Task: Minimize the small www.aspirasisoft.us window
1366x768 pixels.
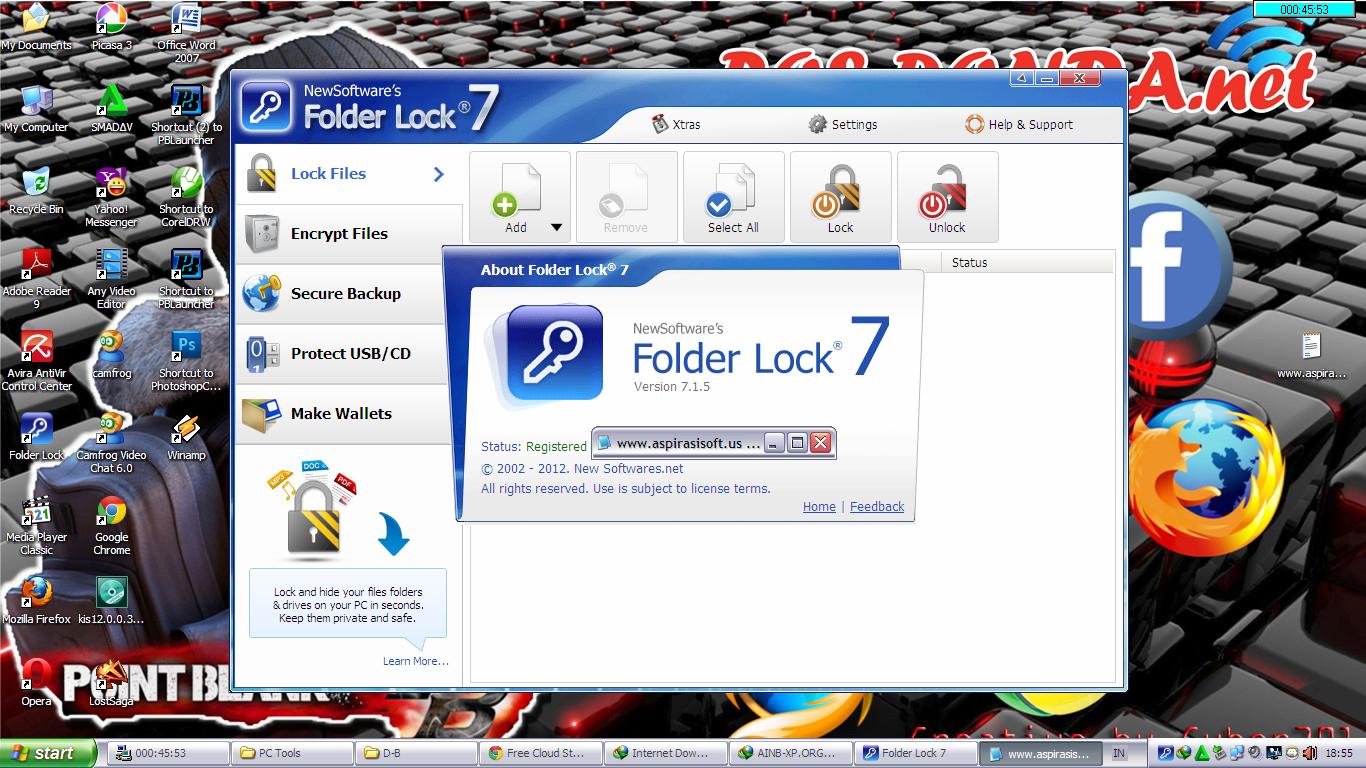Action: 774,443
